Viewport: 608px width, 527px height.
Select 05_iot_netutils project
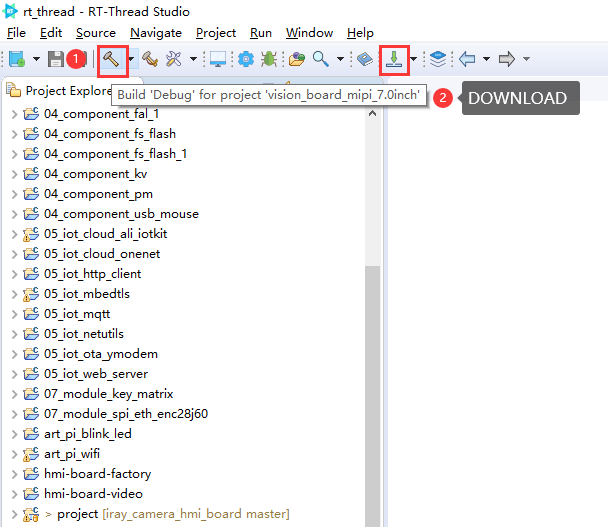(x=84, y=334)
